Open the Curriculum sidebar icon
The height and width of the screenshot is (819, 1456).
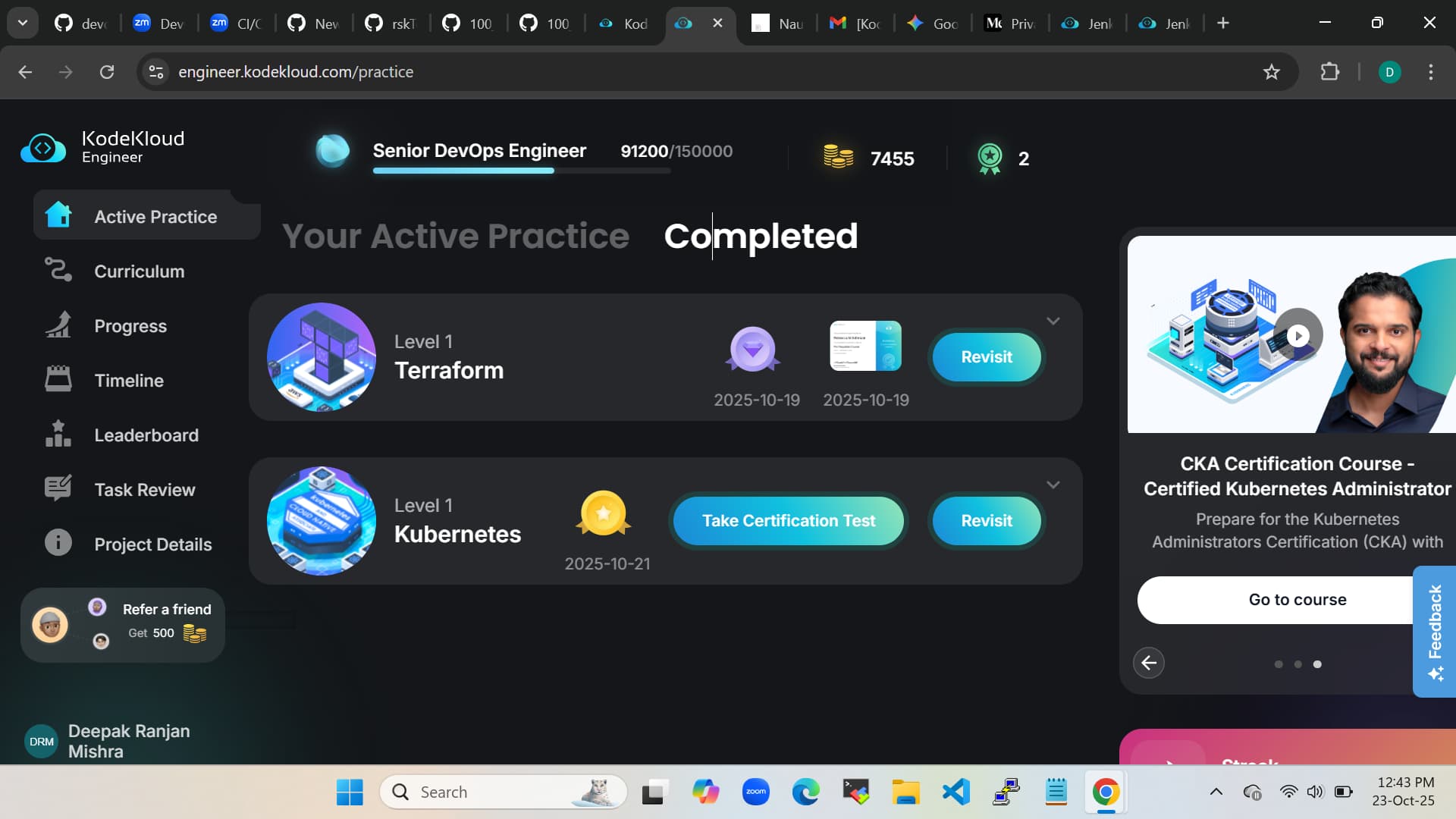tap(58, 271)
